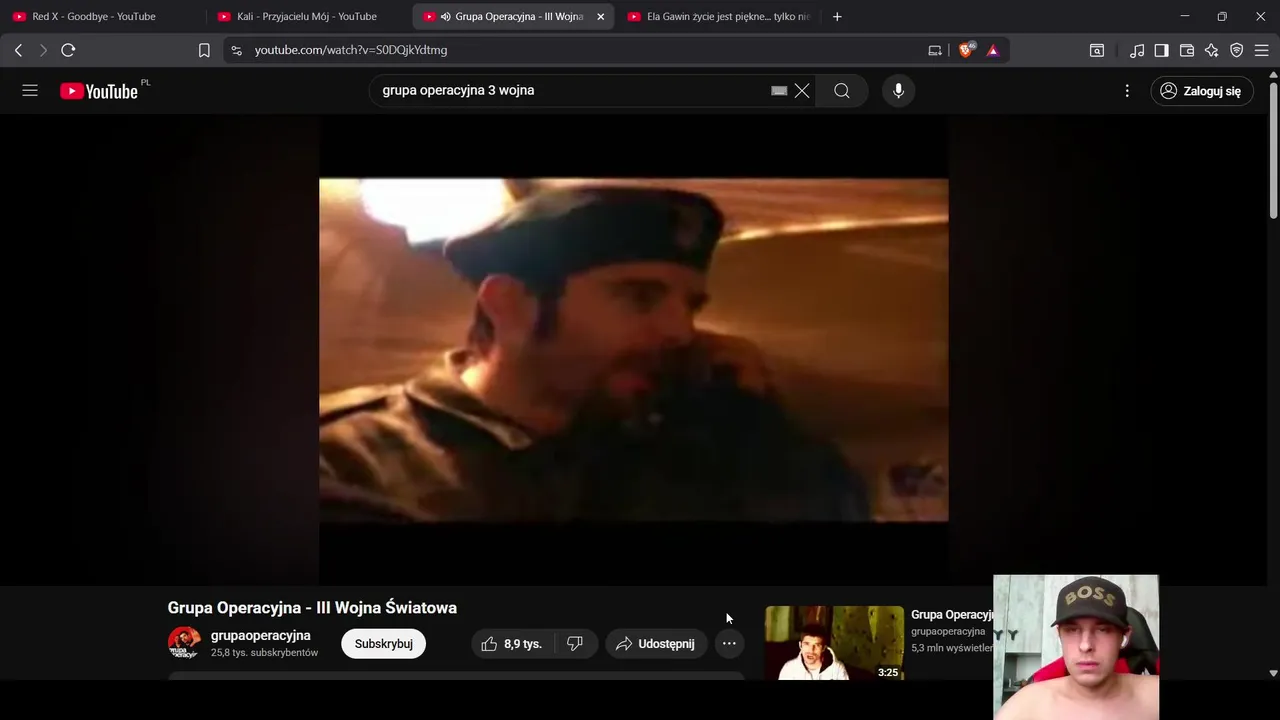Toggle the browser sidebar panel
This screenshot has width=1280, height=720.
click(x=1162, y=50)
